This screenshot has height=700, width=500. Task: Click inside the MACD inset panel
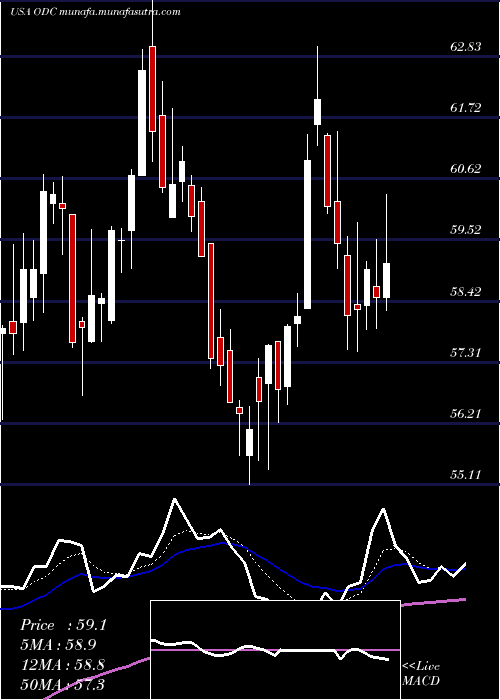click(275, 650)
